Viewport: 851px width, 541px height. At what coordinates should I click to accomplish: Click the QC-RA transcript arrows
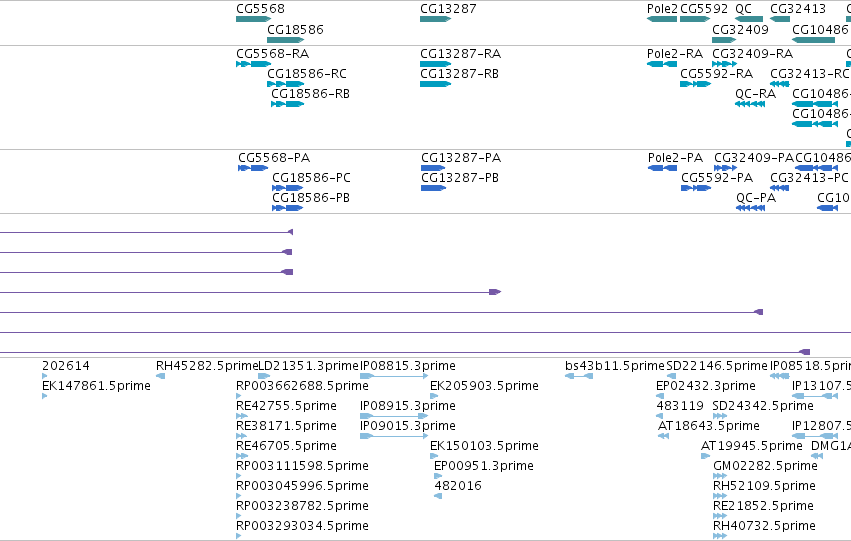(750, 104)
